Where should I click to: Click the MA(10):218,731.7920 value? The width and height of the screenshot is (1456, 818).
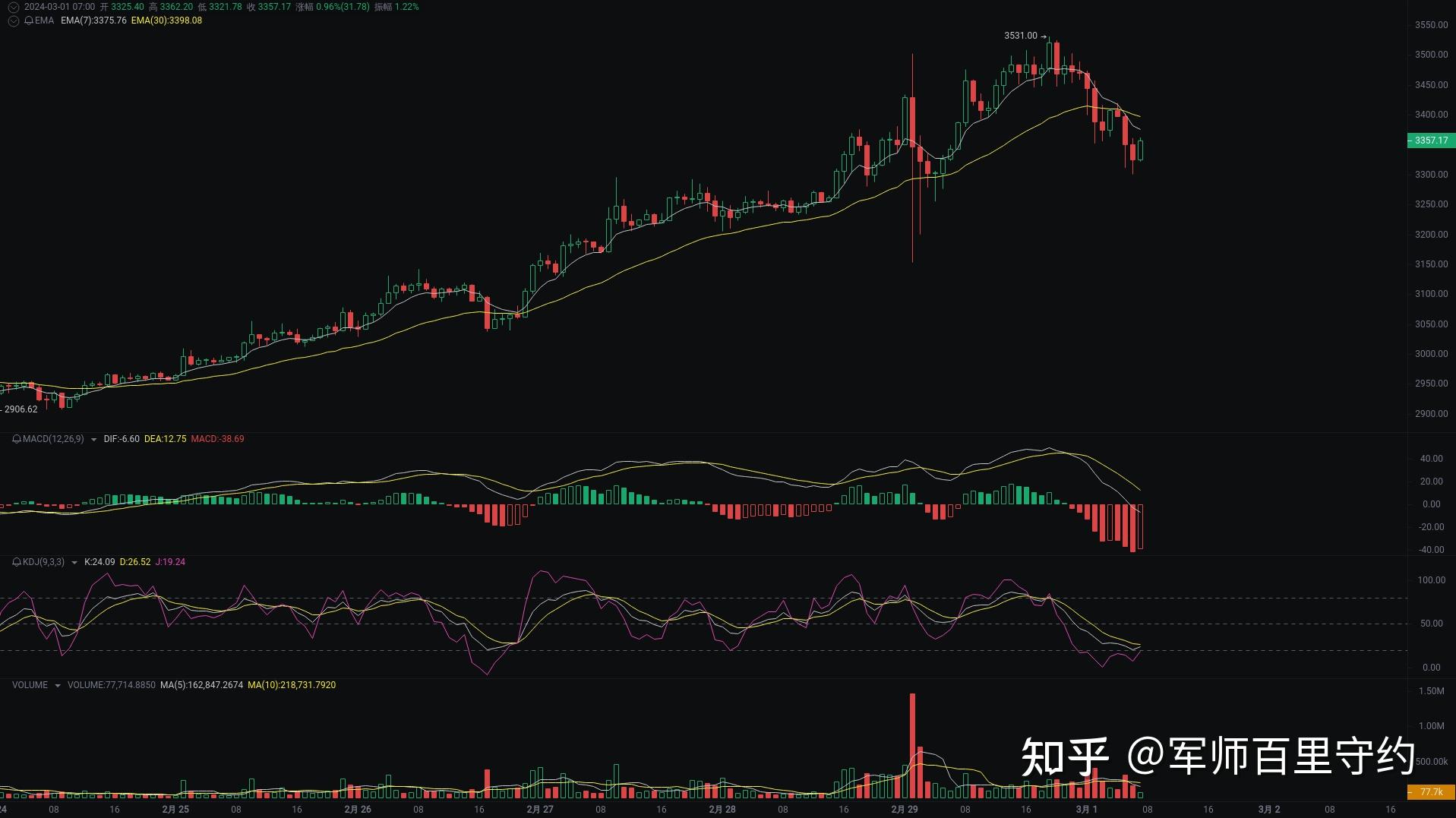click(x=292, y=685)
